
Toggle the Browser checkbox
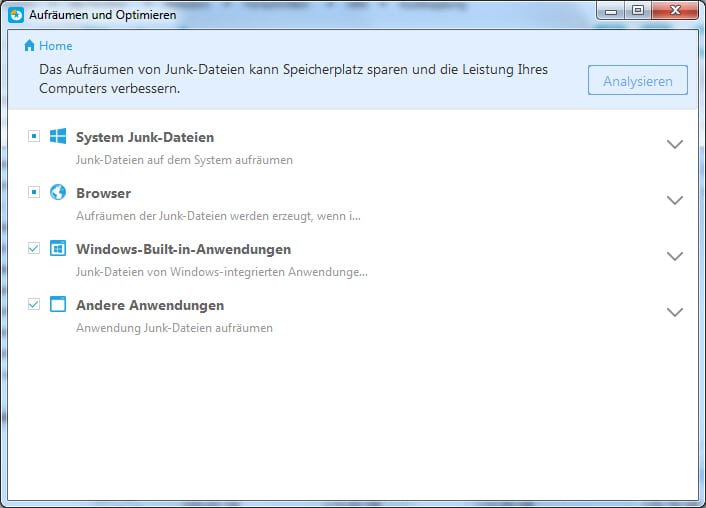34,192
